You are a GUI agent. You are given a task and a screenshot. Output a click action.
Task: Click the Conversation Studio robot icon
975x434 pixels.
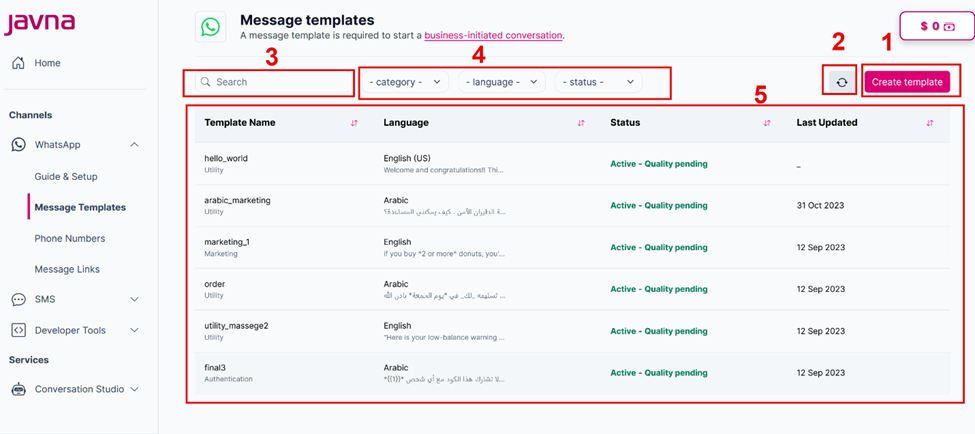pos(19,389)
